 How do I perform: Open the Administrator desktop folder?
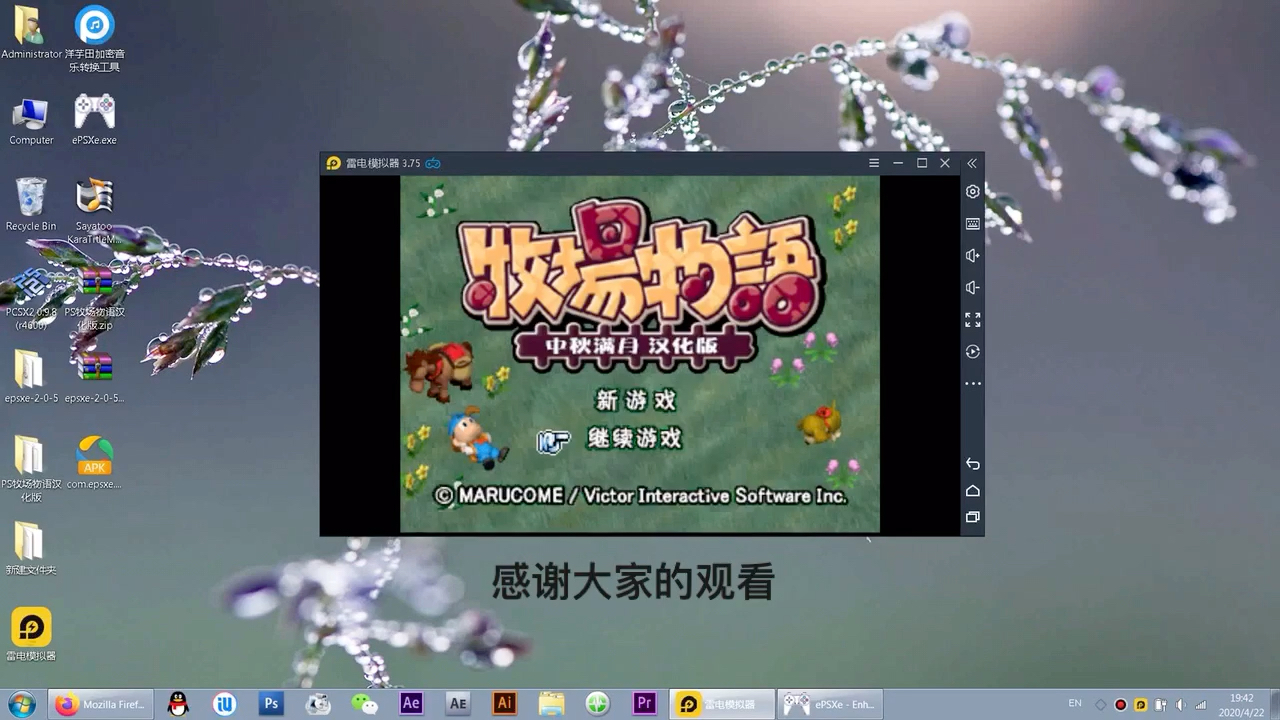[x=31, y=33]
